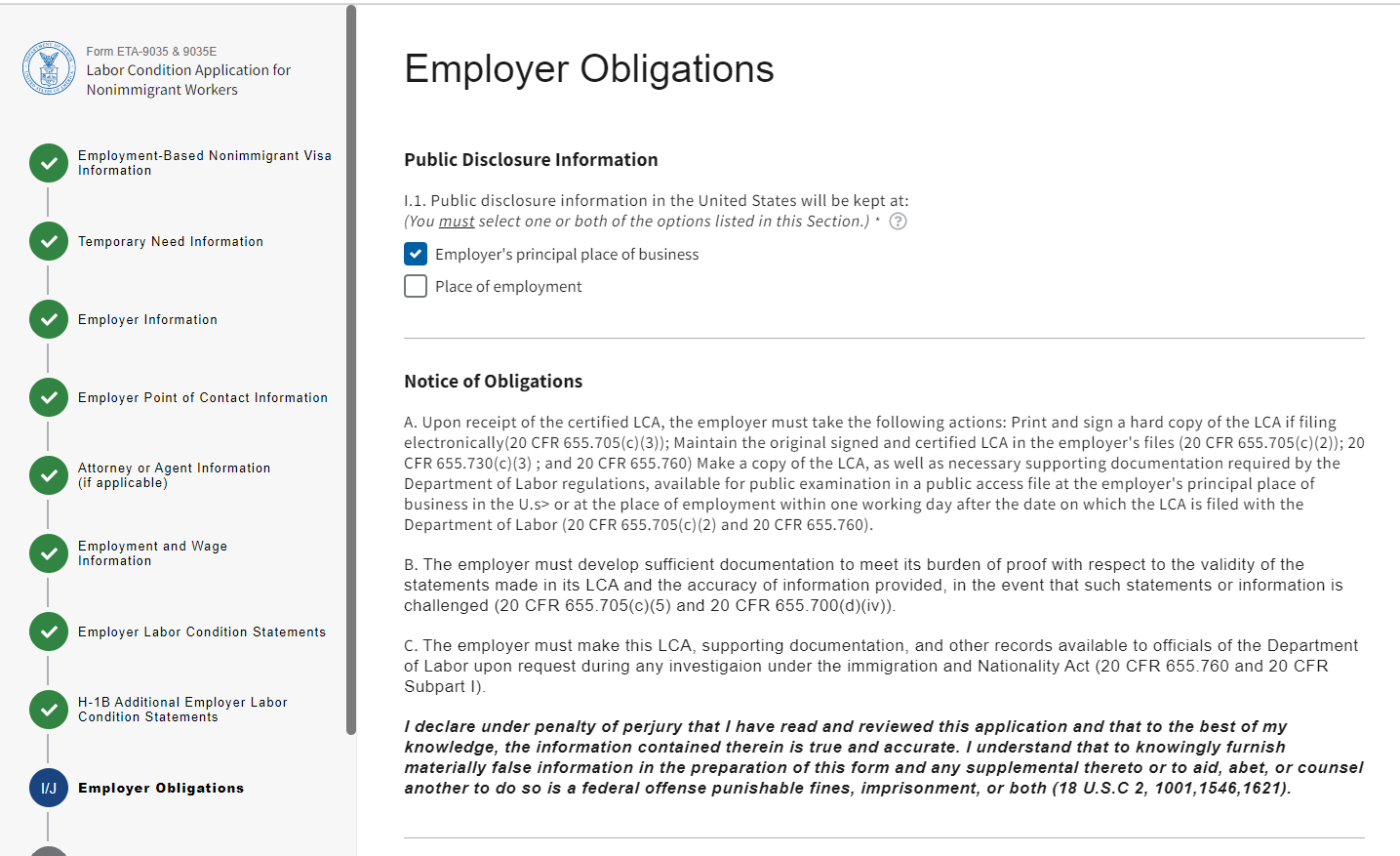Select the Employer Obligations step label
Screen dimensions: 1400x856
[x=161, y=788]
